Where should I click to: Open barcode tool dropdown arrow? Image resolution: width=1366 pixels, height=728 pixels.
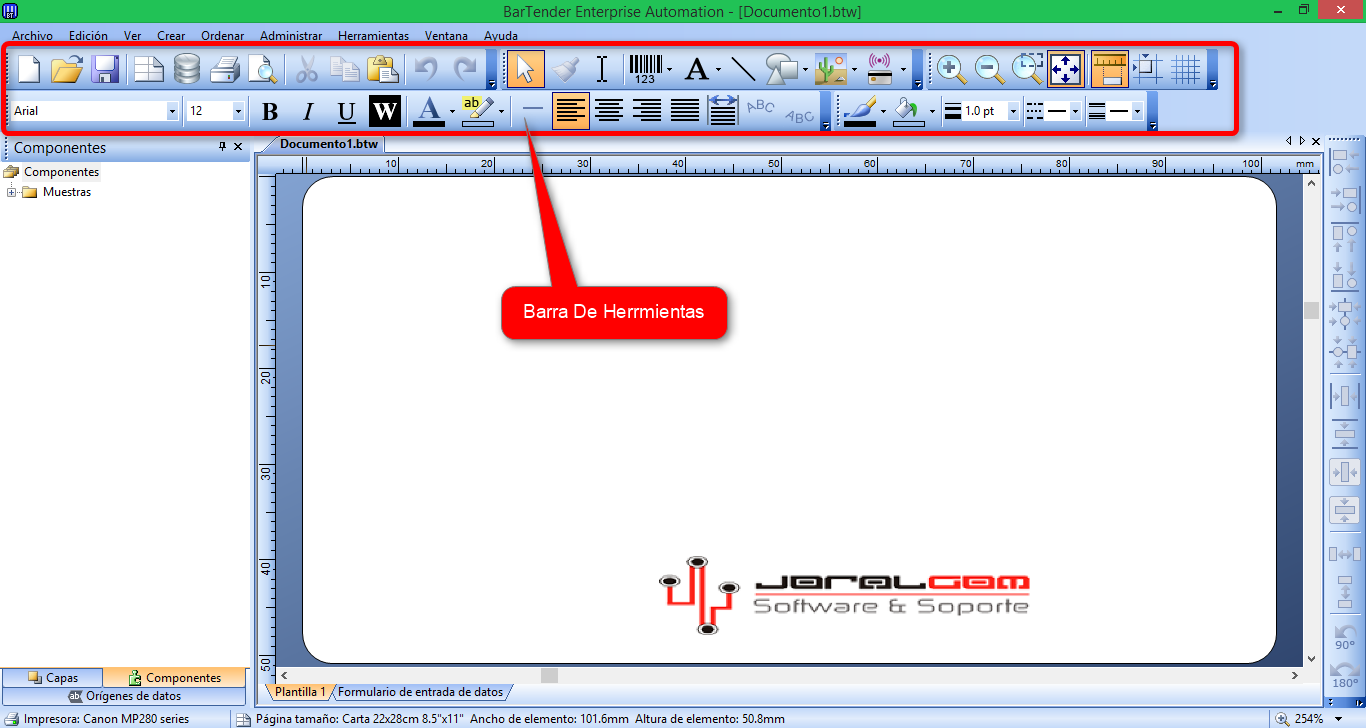[x=669, y=70]
